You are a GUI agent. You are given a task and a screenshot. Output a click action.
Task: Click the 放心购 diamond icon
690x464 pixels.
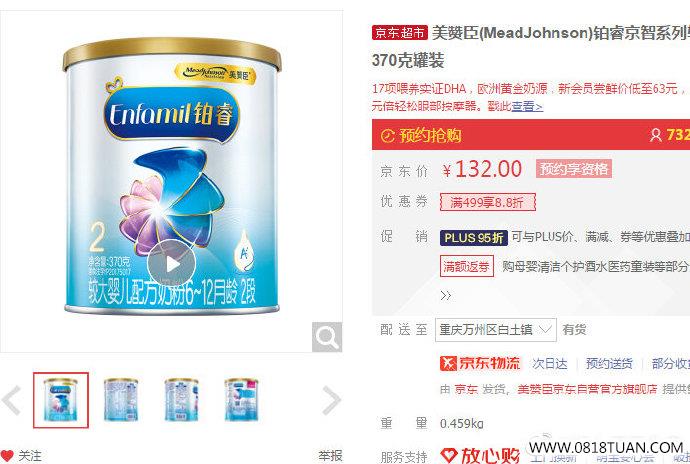point(449,456)
